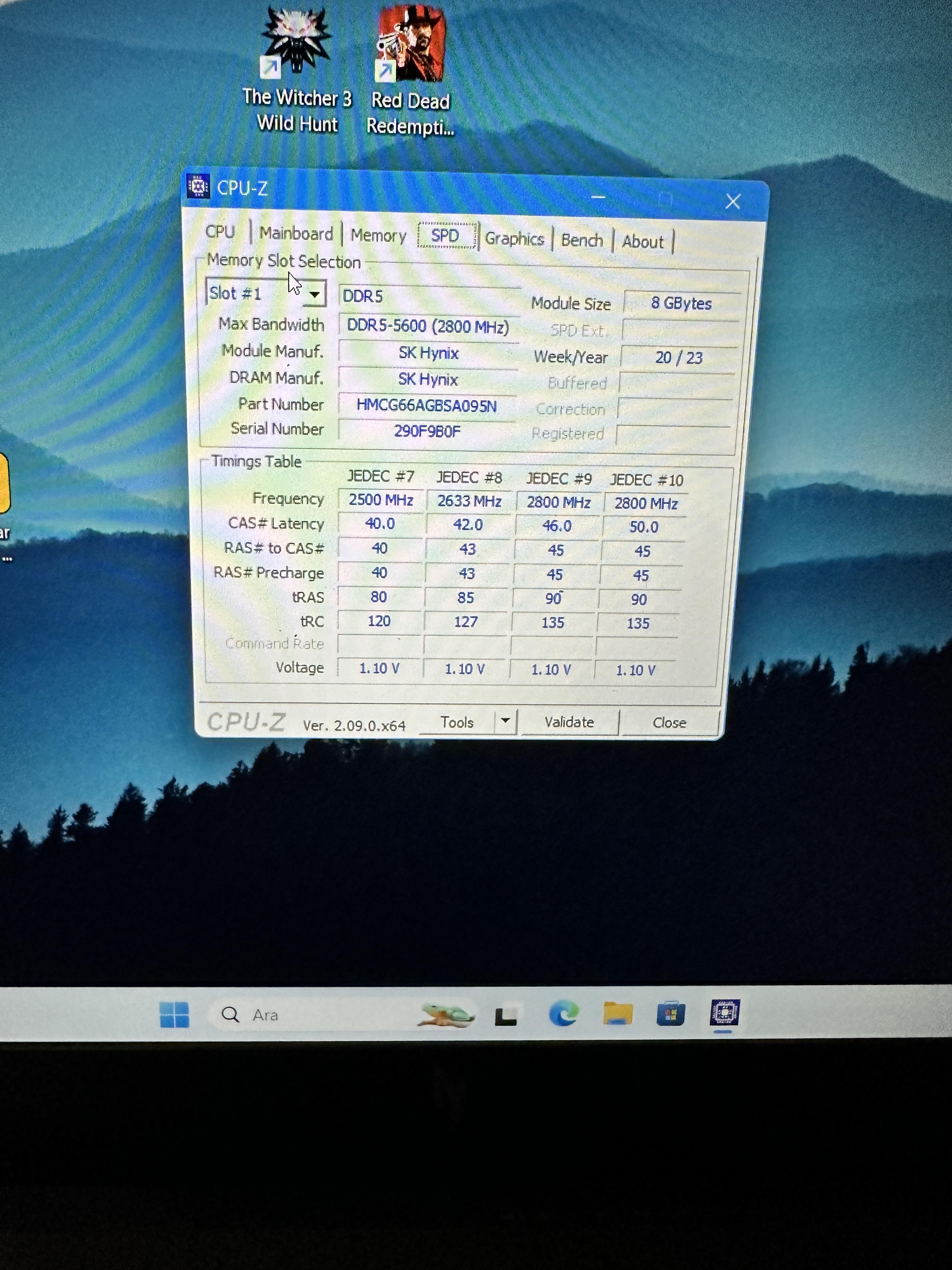Viewport: 952px width, 1270px height.
Task: Switch to the Memory tab
Action: pos(378,235)
